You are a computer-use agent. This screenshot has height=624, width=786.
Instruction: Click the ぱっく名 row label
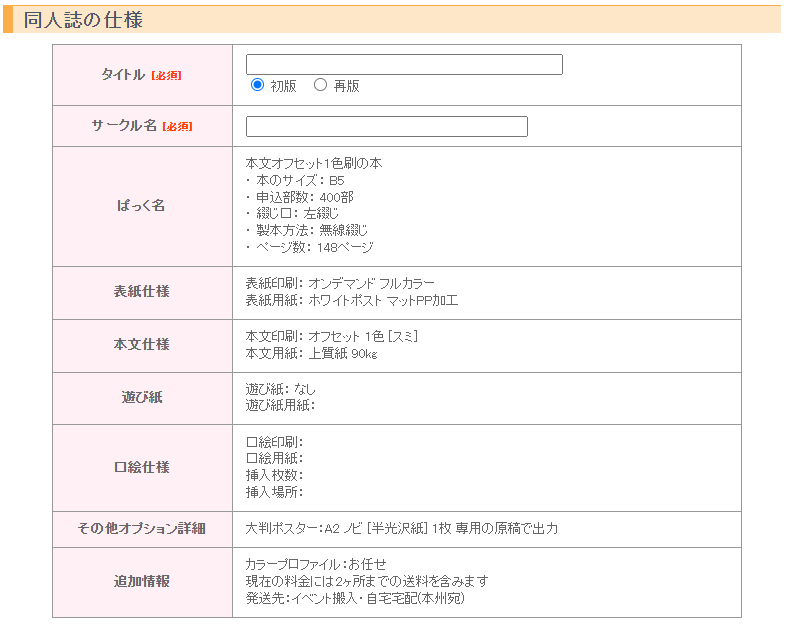pyautogui.click(x=141, y=205)
